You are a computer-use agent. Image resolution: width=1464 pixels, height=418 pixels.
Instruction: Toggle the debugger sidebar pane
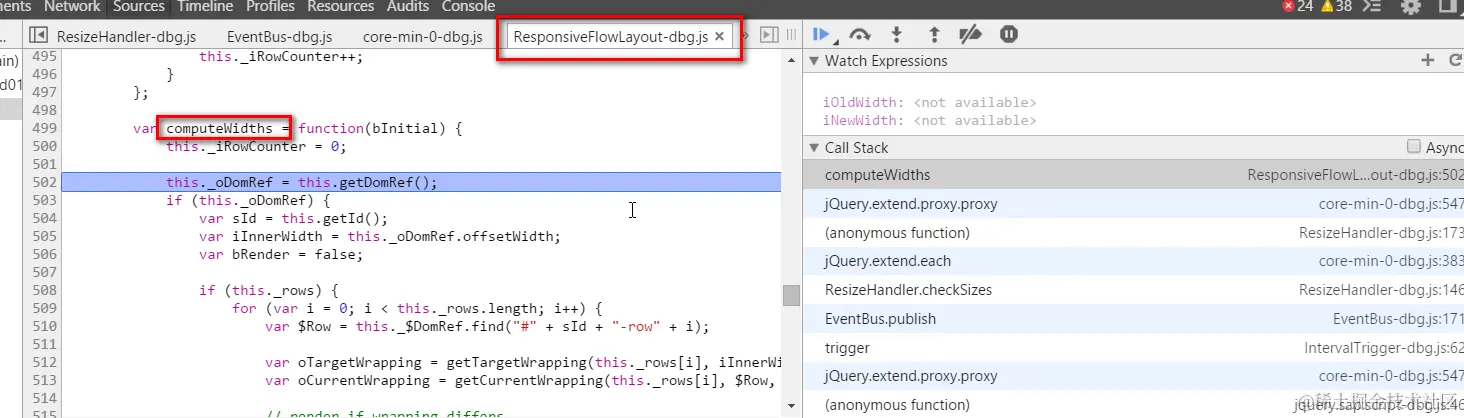(769, 36)
